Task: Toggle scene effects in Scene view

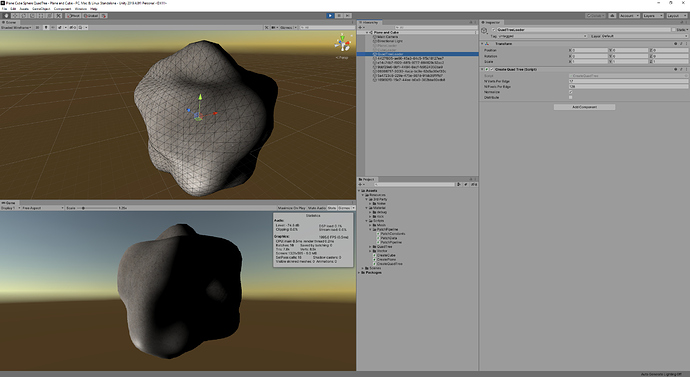Action: [60, 27]
